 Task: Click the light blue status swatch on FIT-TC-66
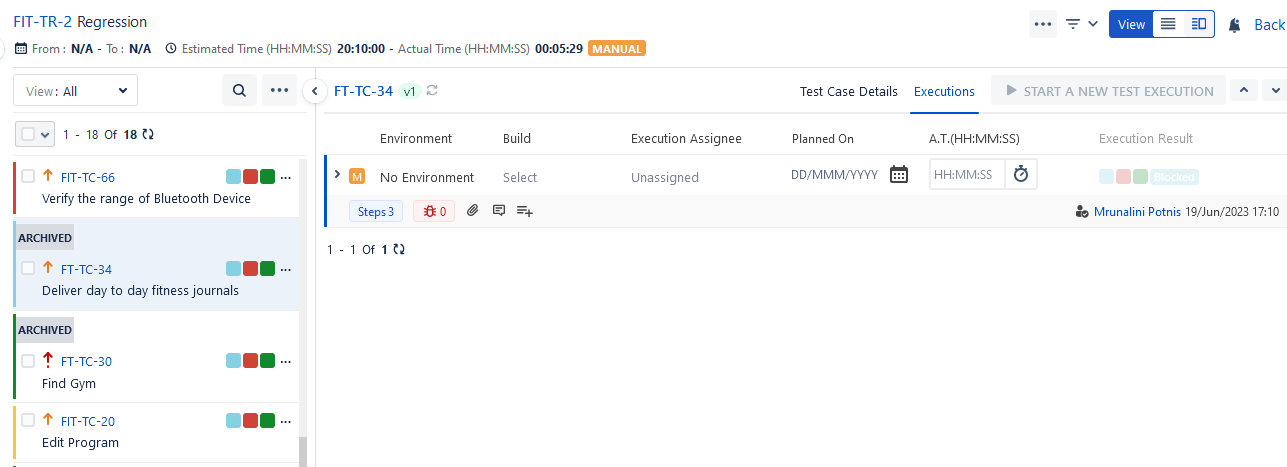click(233, 177)
